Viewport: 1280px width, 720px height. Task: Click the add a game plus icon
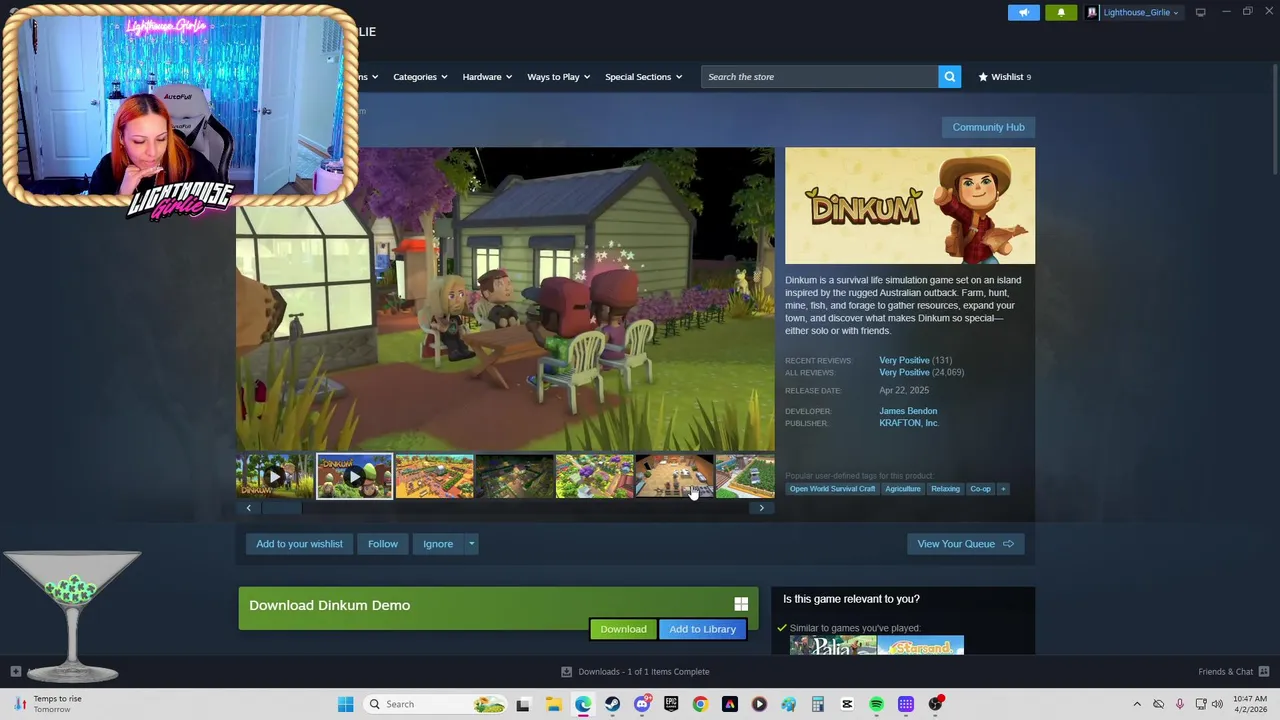coord(15,671)
